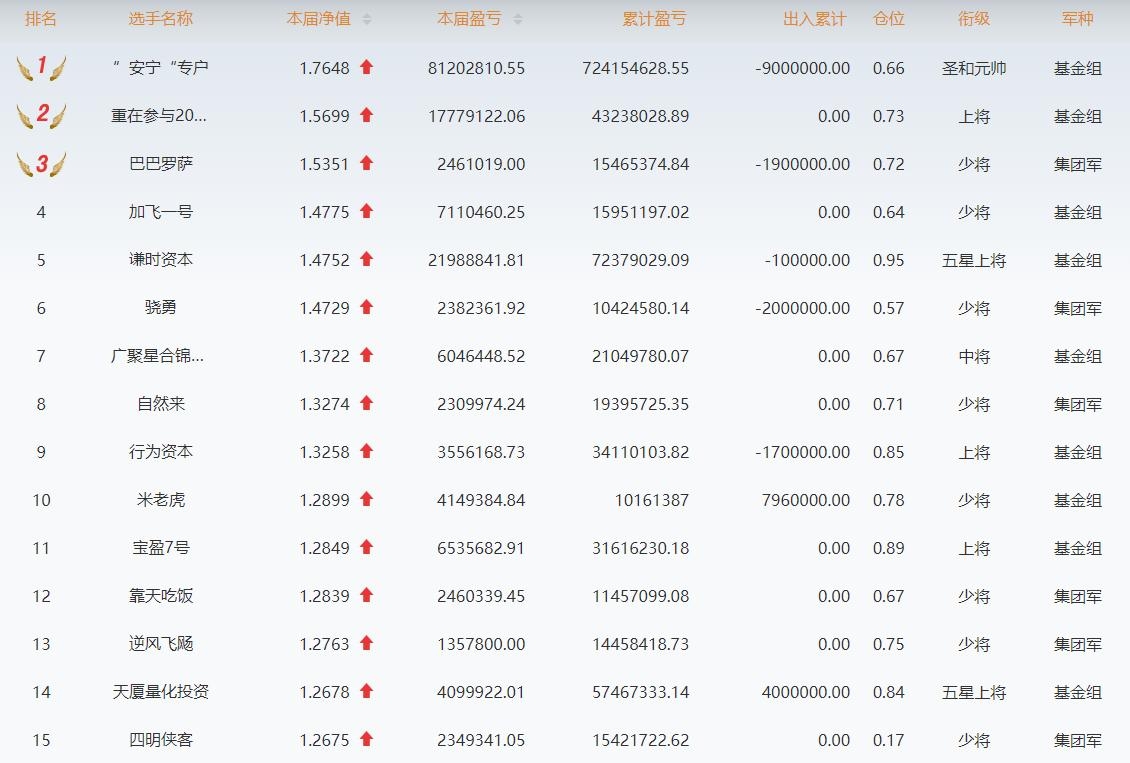Image resolution: width=1130 pixels, height=763 pixels.
Task: Click red up arrow beside 1.3274
Action: pyautogui.click(x=366, y=403)
